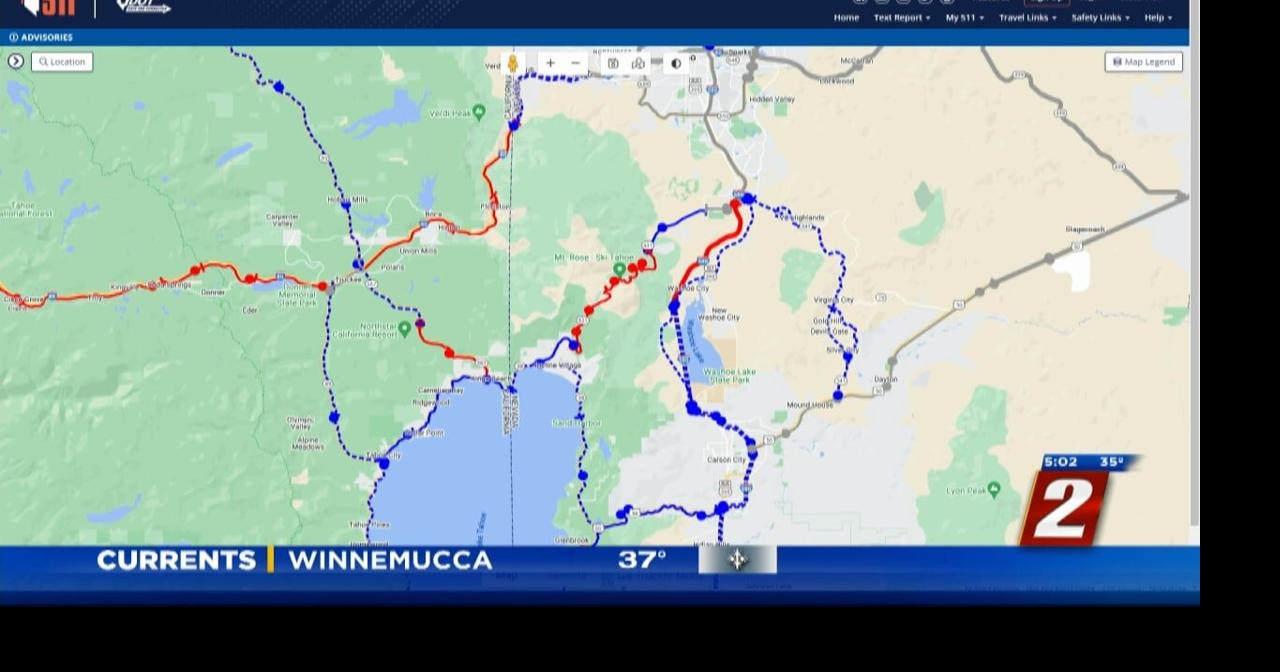Viewport: 1280px width, 672px height.
Task: Click the Text Report link
Action: coord(898,17)
